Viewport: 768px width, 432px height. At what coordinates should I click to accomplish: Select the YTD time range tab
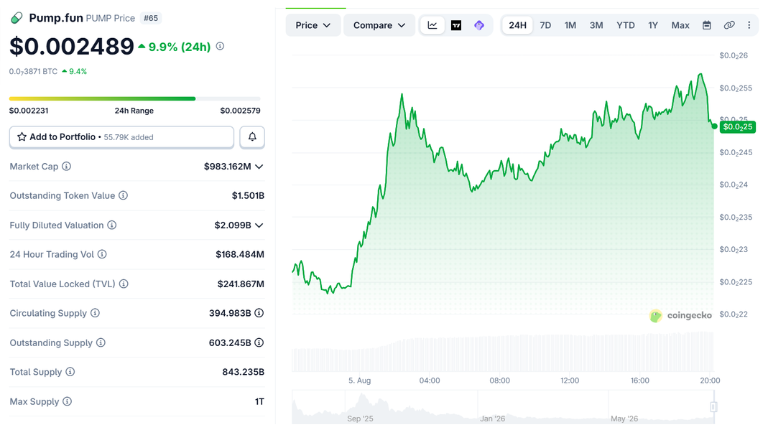point(625,25)
